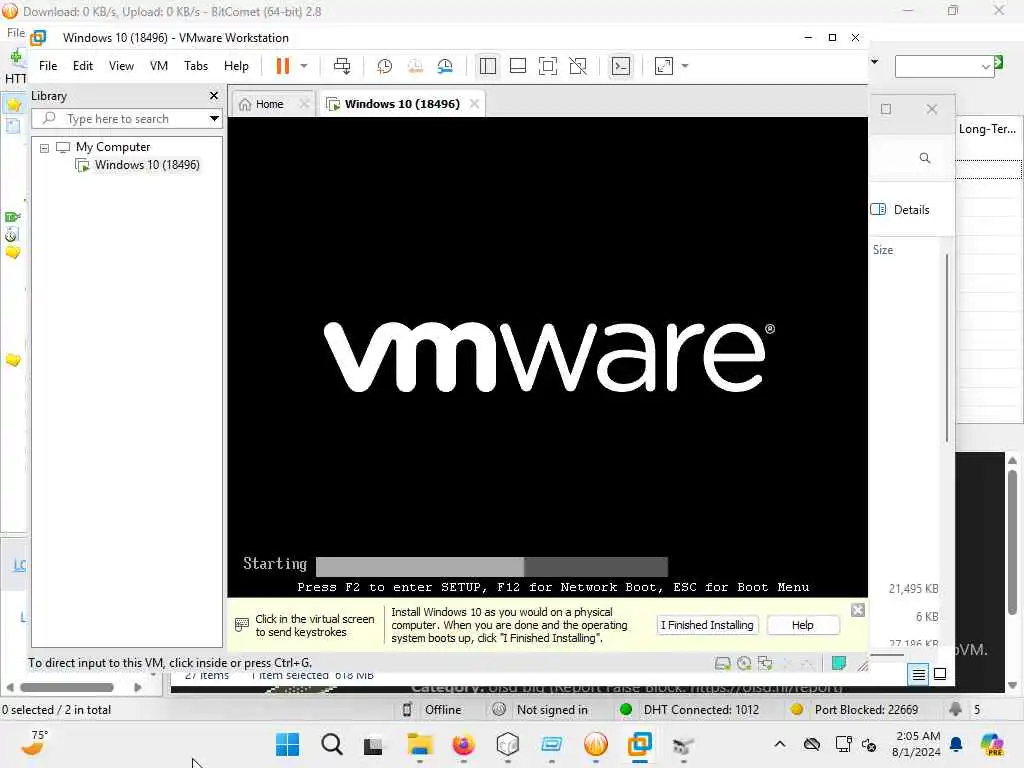Screen dimensions: 1024x768
Task: Open the Library search dropdown arrow
Action: pos(214,119)
